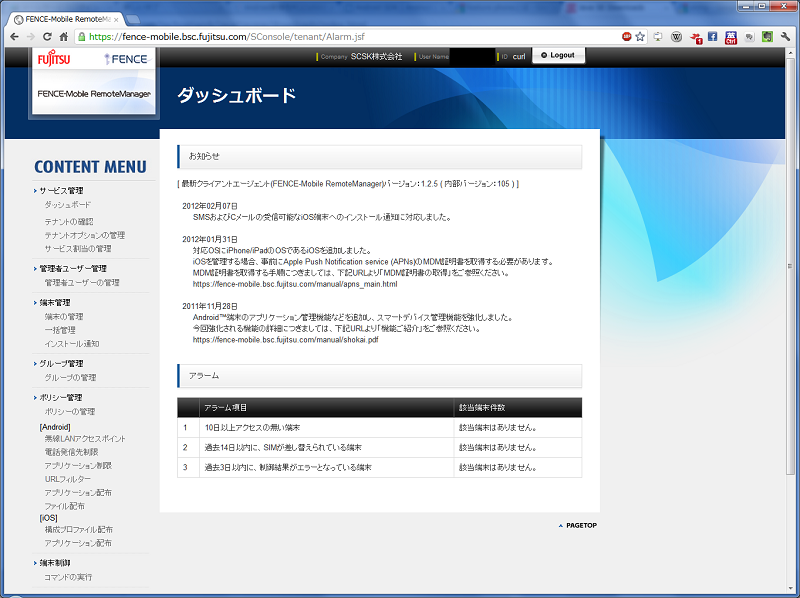Click the browser back arrow
The height and width of the screenshot is (598, 800).
(x=14, y=37)
